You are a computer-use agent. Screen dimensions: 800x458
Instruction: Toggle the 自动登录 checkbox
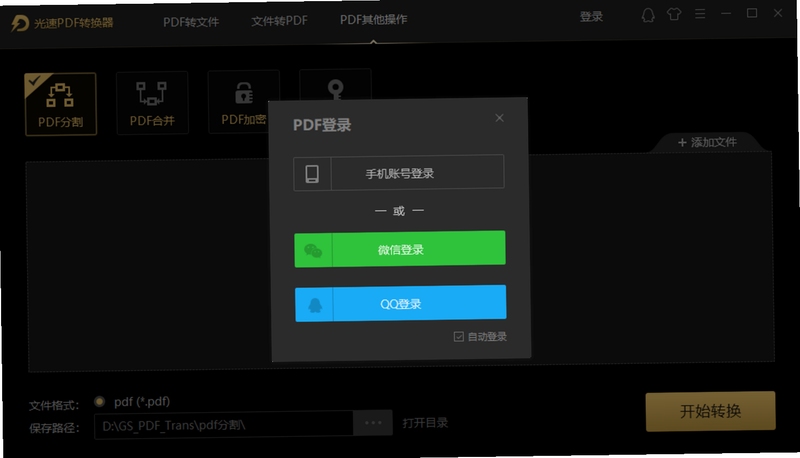click(459, 337)
